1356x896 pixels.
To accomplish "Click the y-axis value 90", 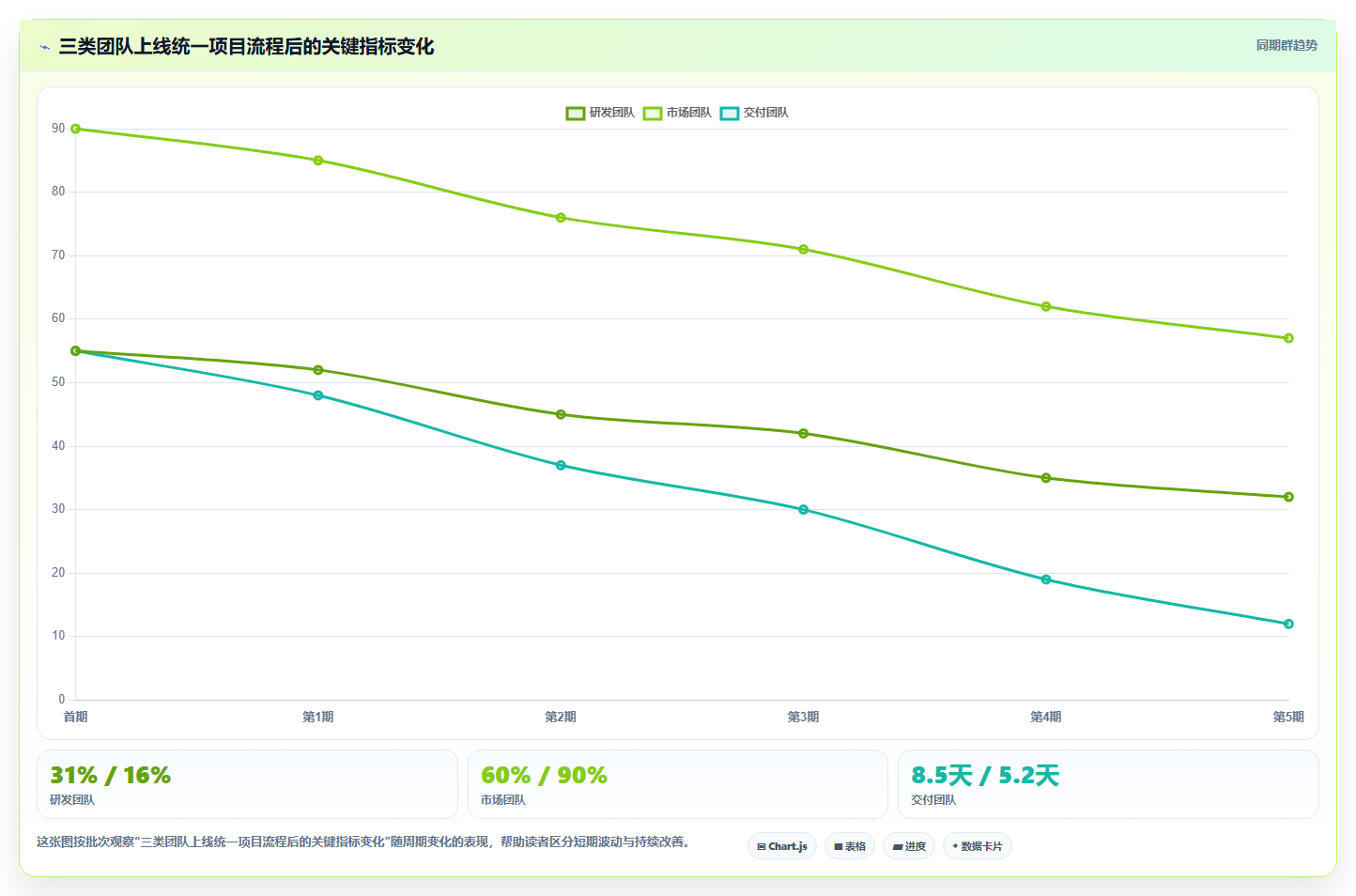I will [x=58, y=129].
